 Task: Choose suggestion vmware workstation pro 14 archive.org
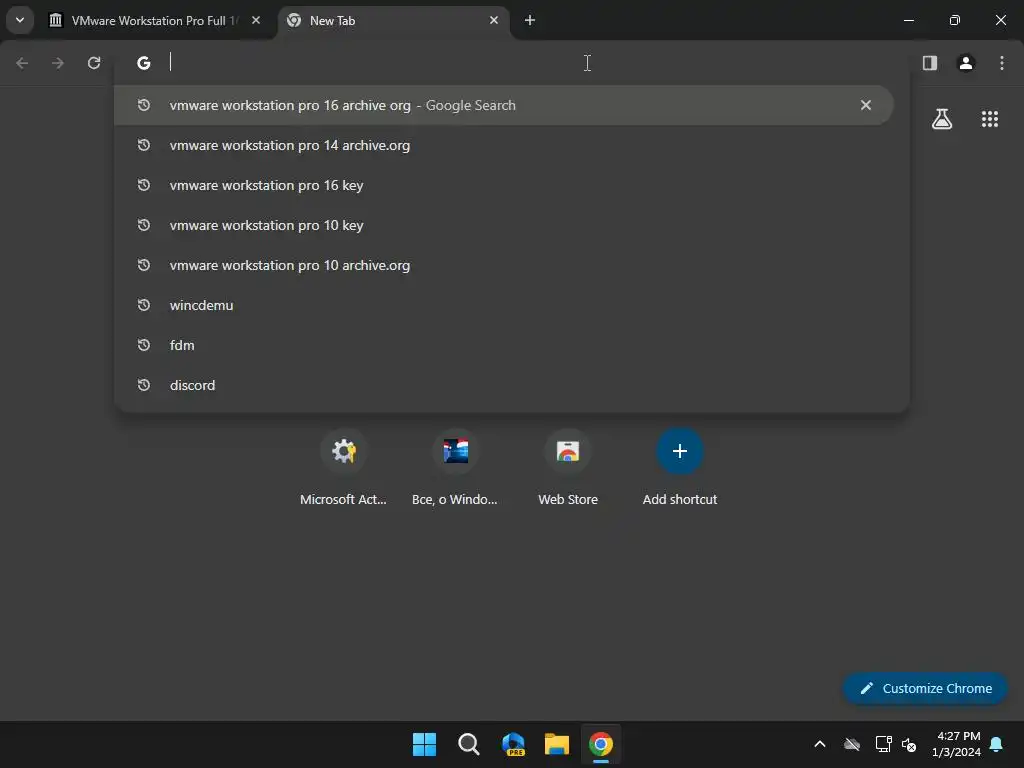[x=504, y=145]
